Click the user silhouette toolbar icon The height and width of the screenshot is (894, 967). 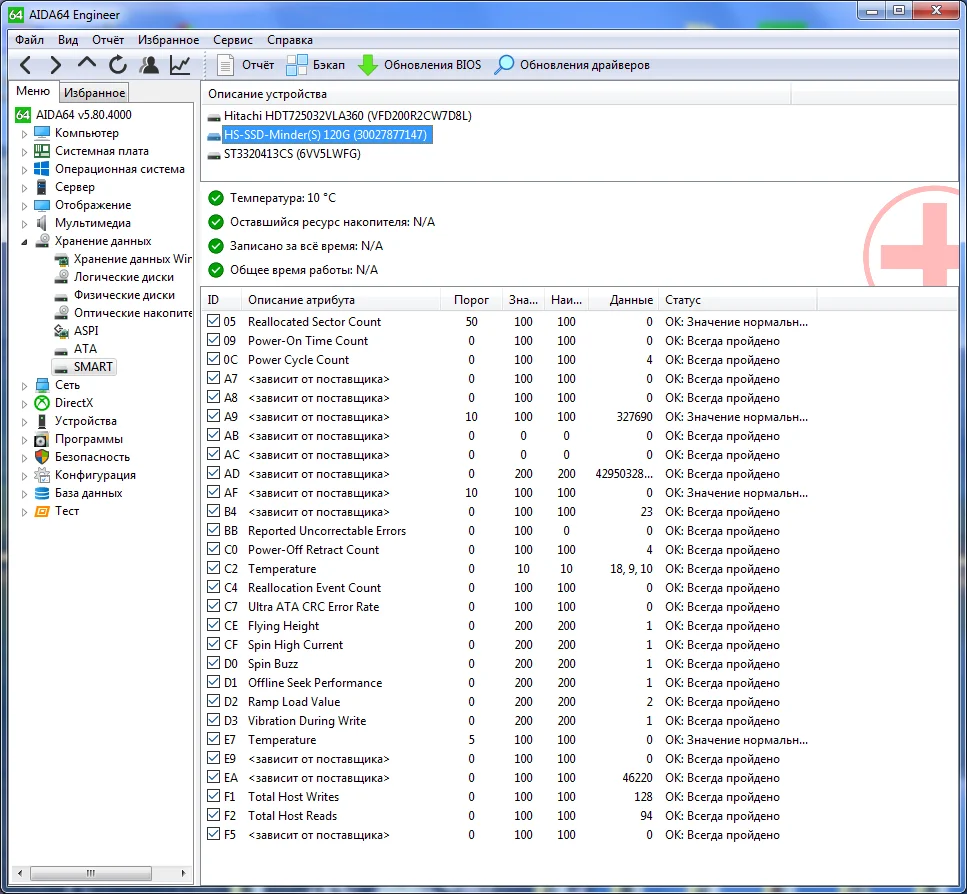(x=149, y=65)
